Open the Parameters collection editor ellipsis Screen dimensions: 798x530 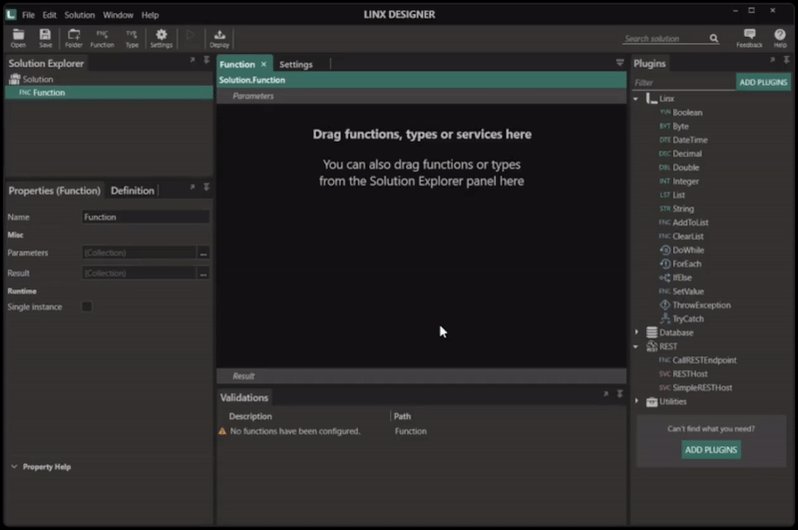coord(203,253)
